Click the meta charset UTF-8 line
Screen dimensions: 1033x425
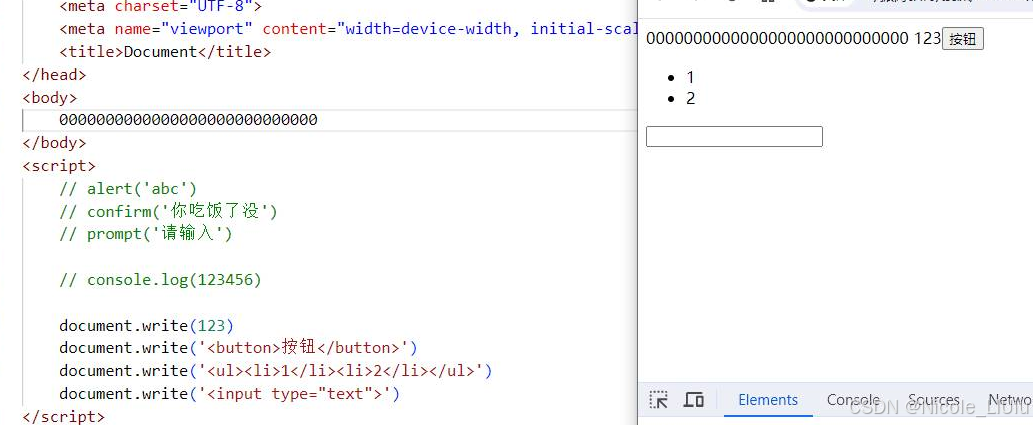[x=160, y=7]
